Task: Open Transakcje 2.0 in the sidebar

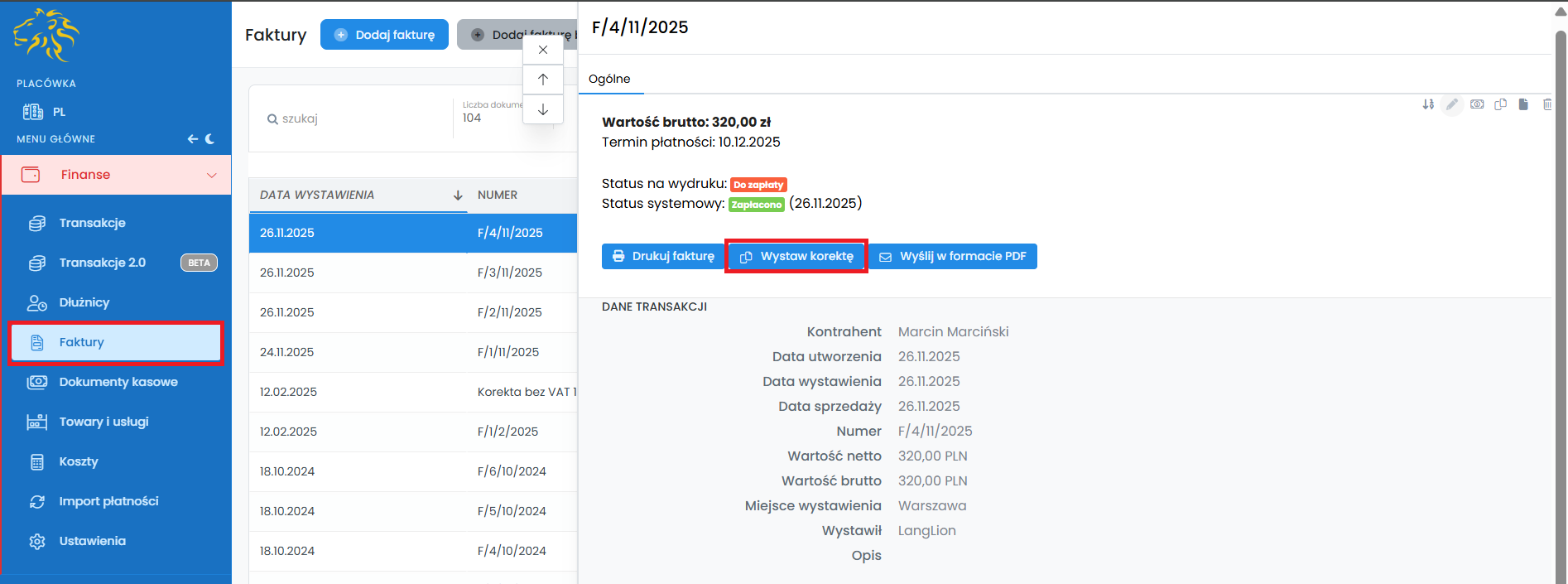Action: pos(102,263)
